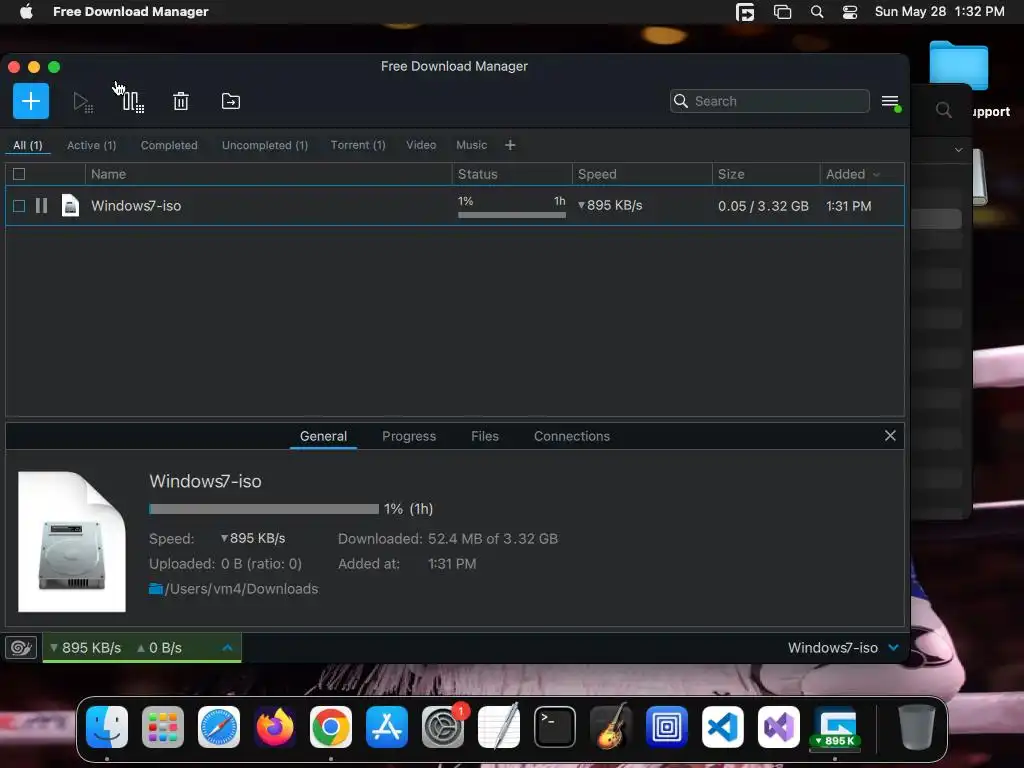Open the Trash in the dock
Screen dimensions: 1024x768
916,727
